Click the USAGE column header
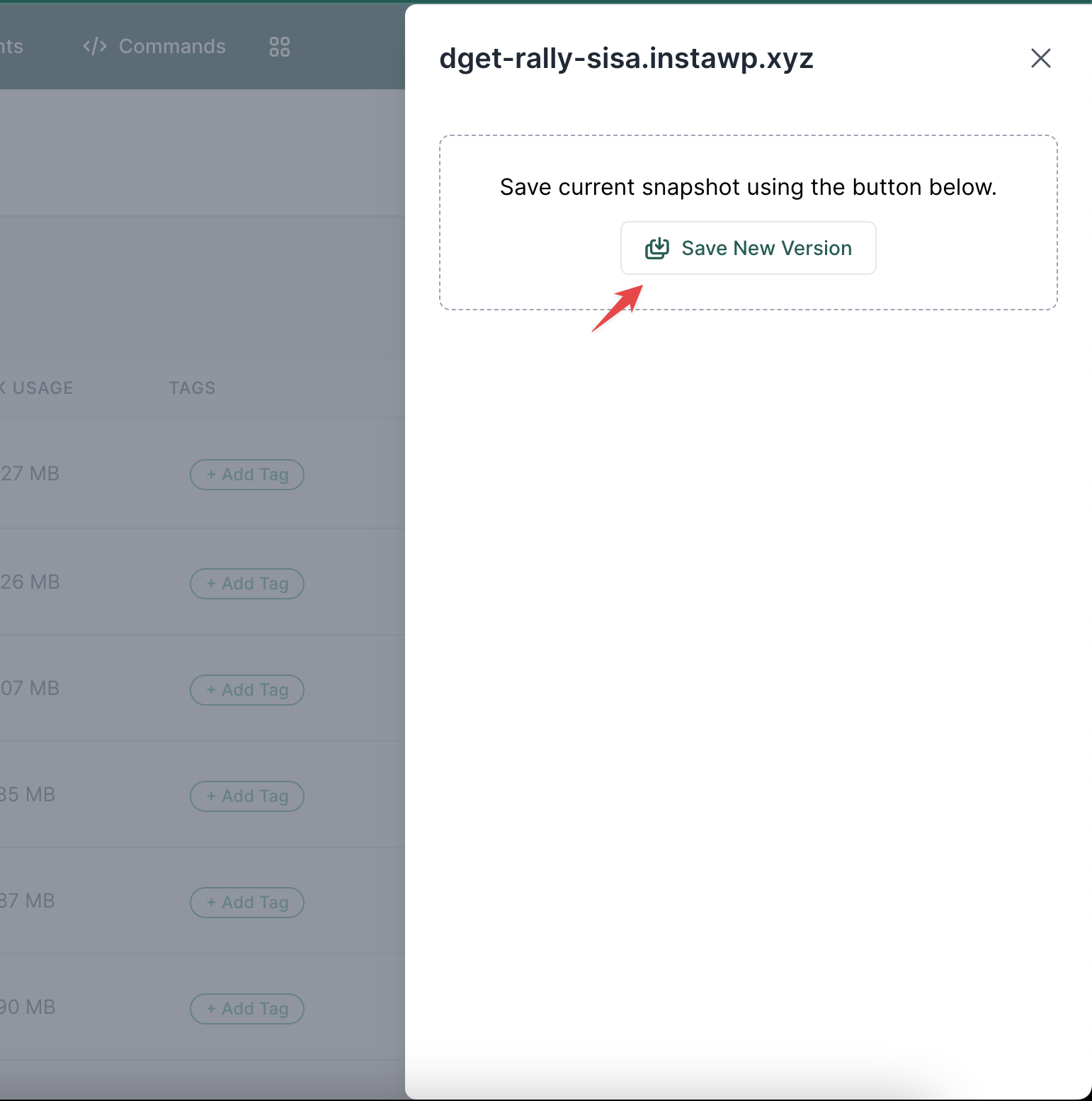The height and width of the screenshot is (1101, 1092). pos(37,388)
